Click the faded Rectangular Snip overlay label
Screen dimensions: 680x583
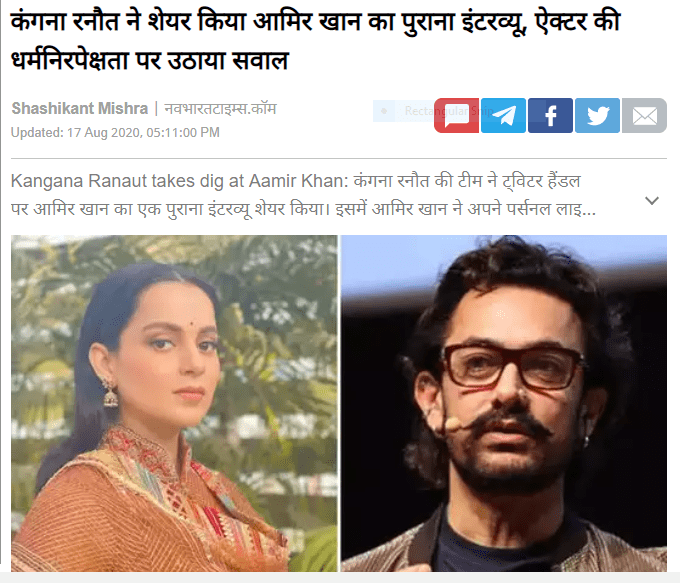coord(448,111)
